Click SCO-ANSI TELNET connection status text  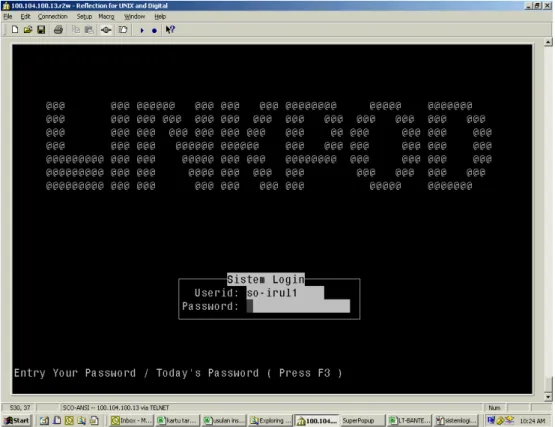116,408
